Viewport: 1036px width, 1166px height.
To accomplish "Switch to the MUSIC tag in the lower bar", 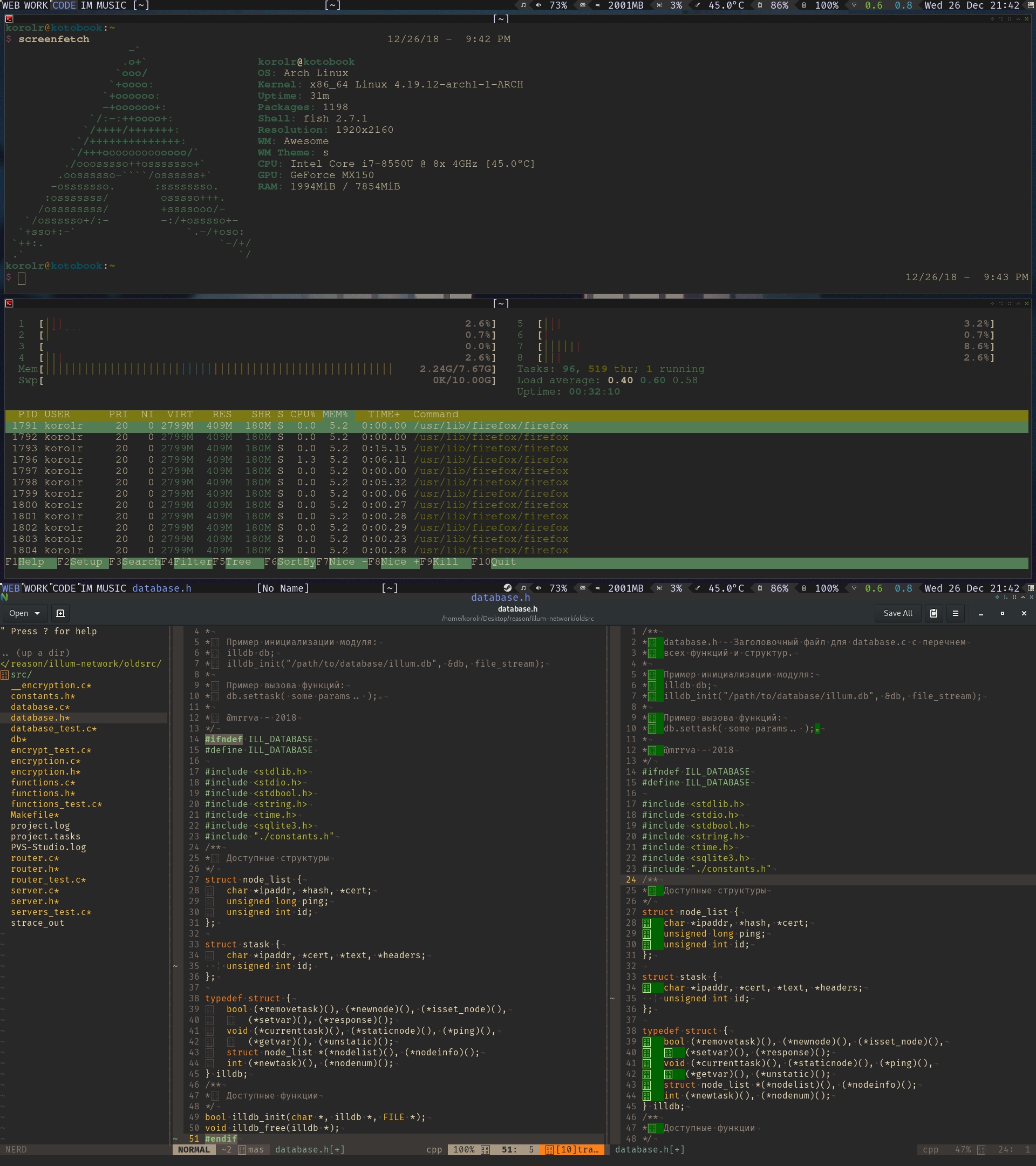I will [x=111, y=588].
